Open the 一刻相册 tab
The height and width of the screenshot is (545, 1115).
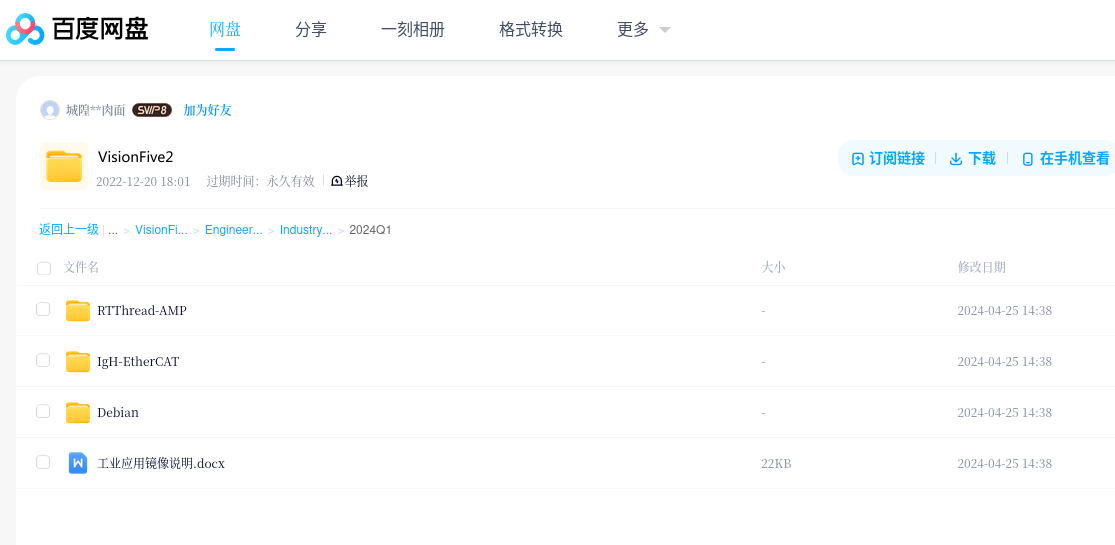(x=413, y=29)
